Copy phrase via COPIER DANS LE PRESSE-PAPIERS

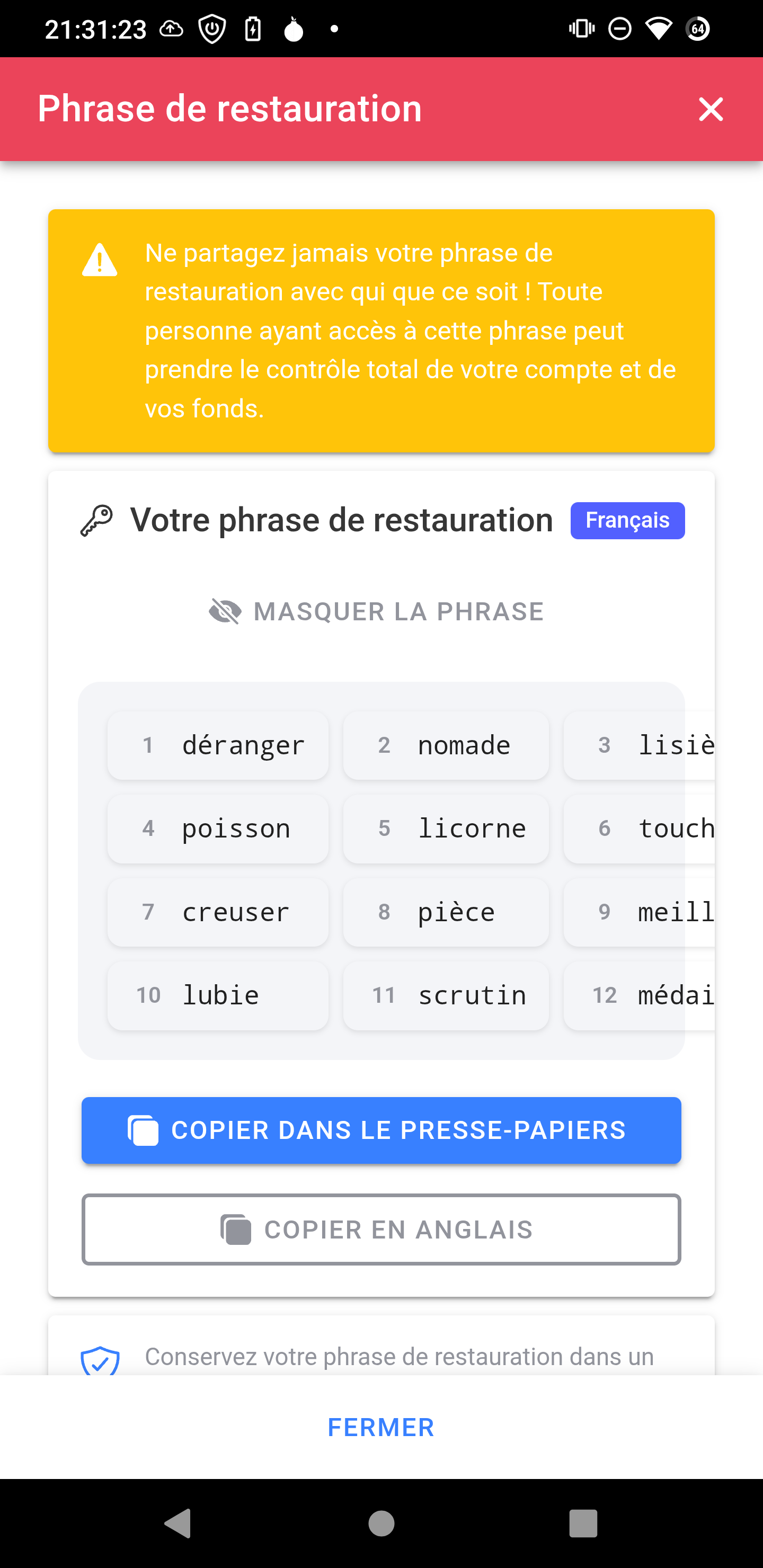(x=381, y=1130)
